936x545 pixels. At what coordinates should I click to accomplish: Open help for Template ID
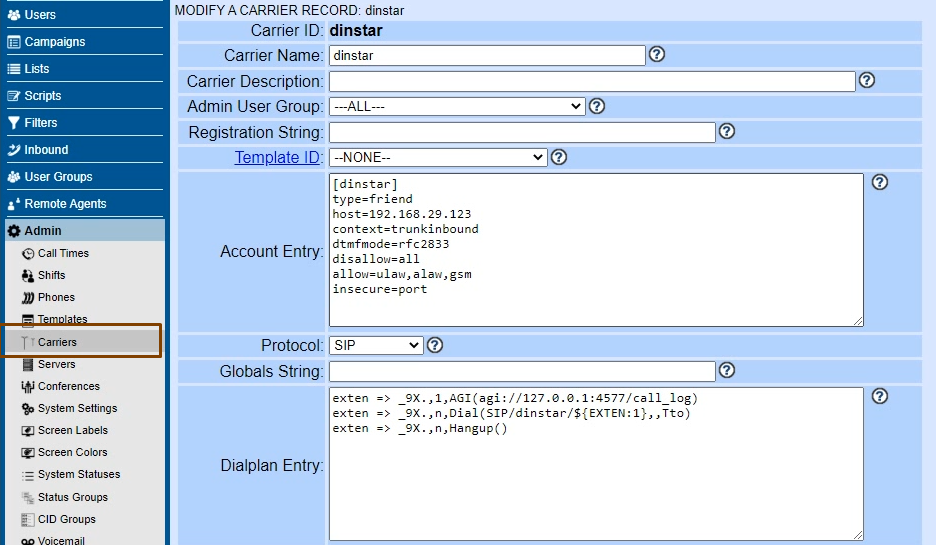[x=559, y=158]
